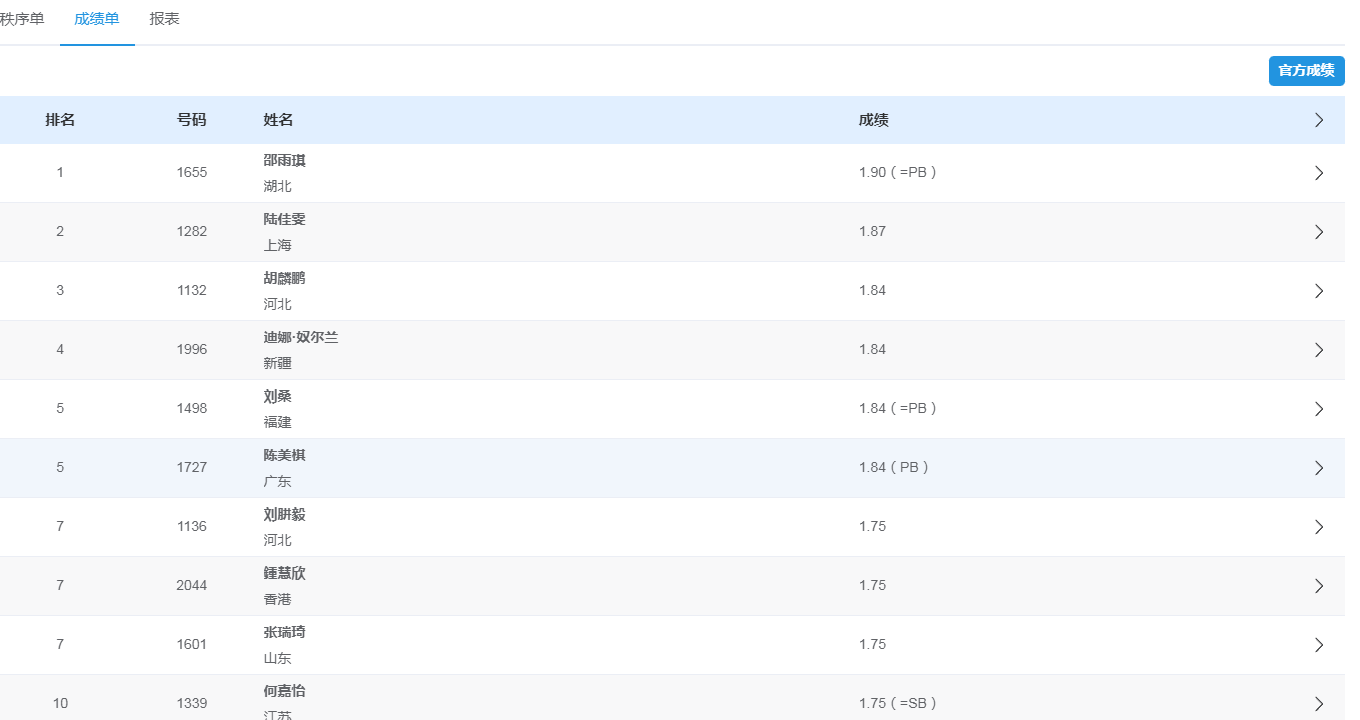Click the 成绩 column header

point(874,120)
